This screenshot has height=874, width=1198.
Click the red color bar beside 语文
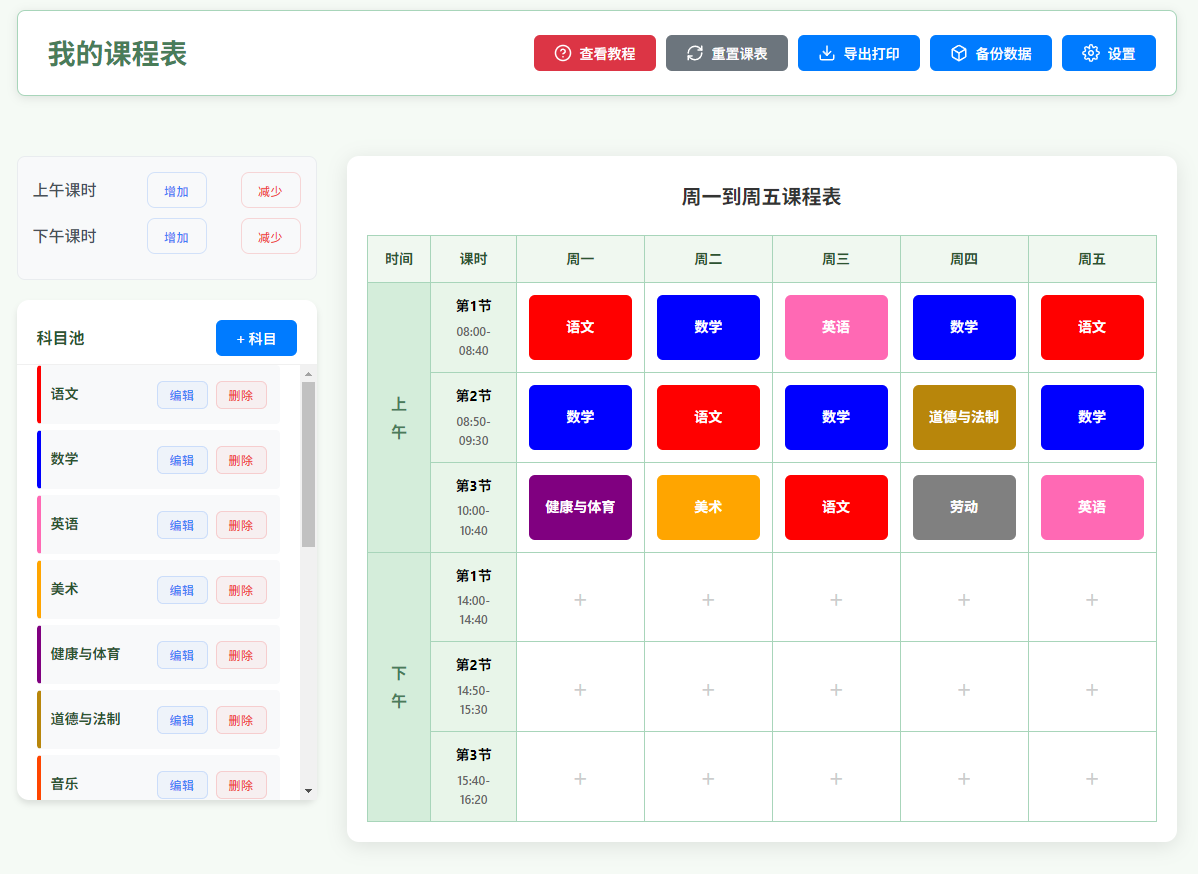(40, 394)
